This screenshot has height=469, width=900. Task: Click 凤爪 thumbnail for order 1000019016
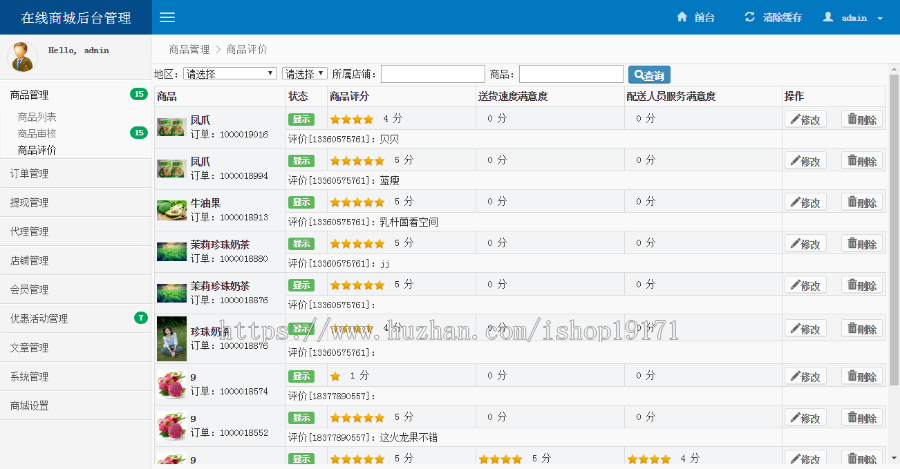[x=172, y=127]
